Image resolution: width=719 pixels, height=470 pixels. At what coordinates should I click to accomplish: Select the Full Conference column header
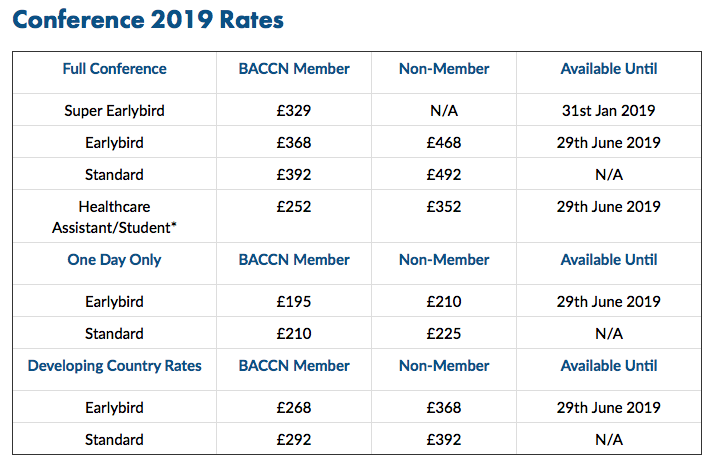pos(114,69)
